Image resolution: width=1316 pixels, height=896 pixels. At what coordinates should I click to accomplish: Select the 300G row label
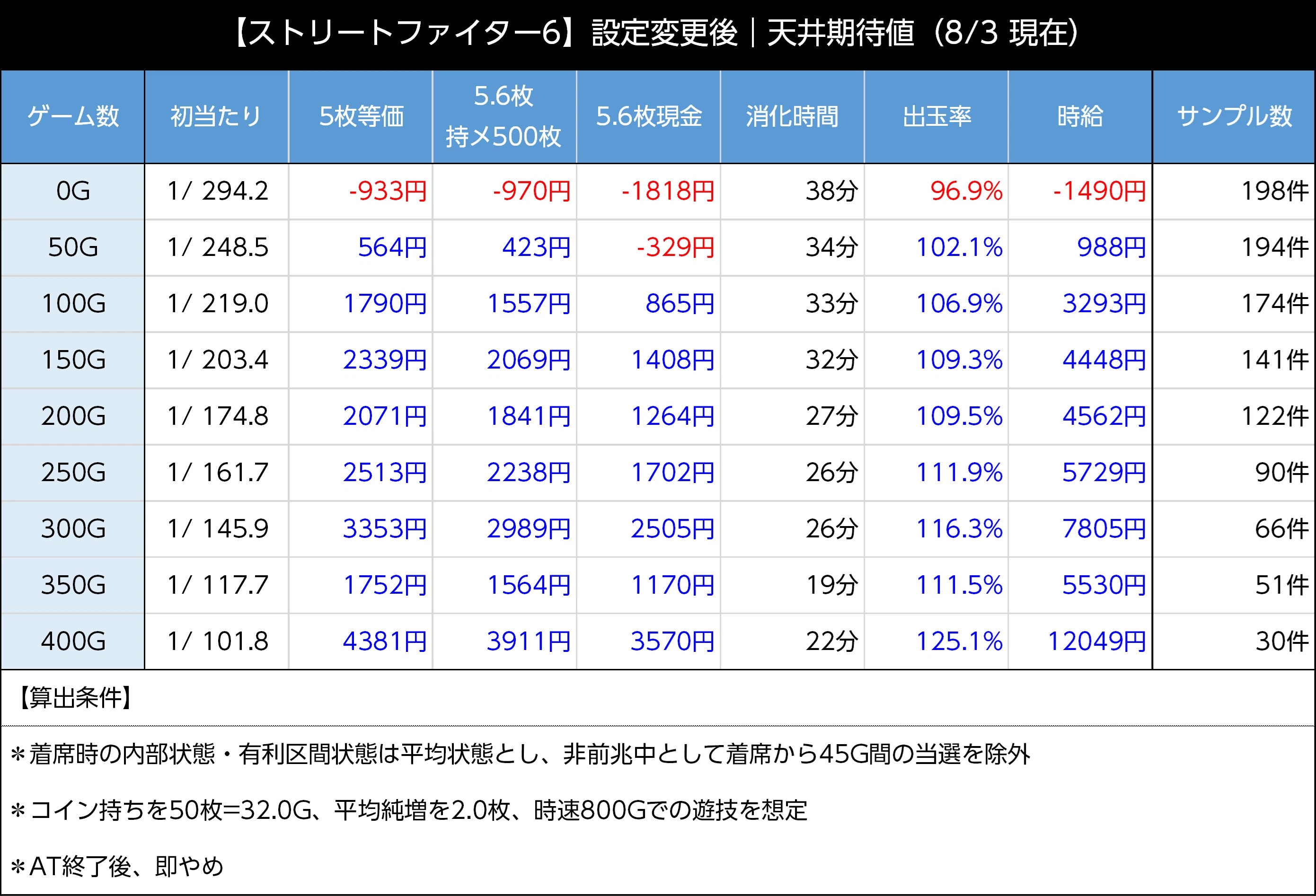[x=73, y=528]
